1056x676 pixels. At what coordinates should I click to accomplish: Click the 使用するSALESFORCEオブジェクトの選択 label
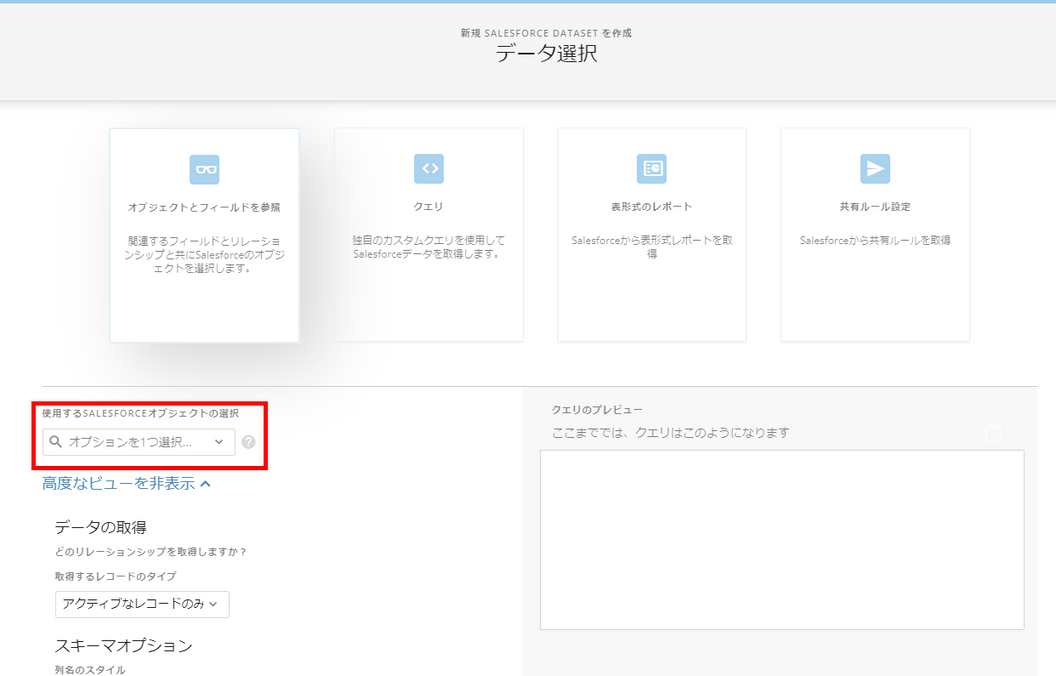point(141,413)
